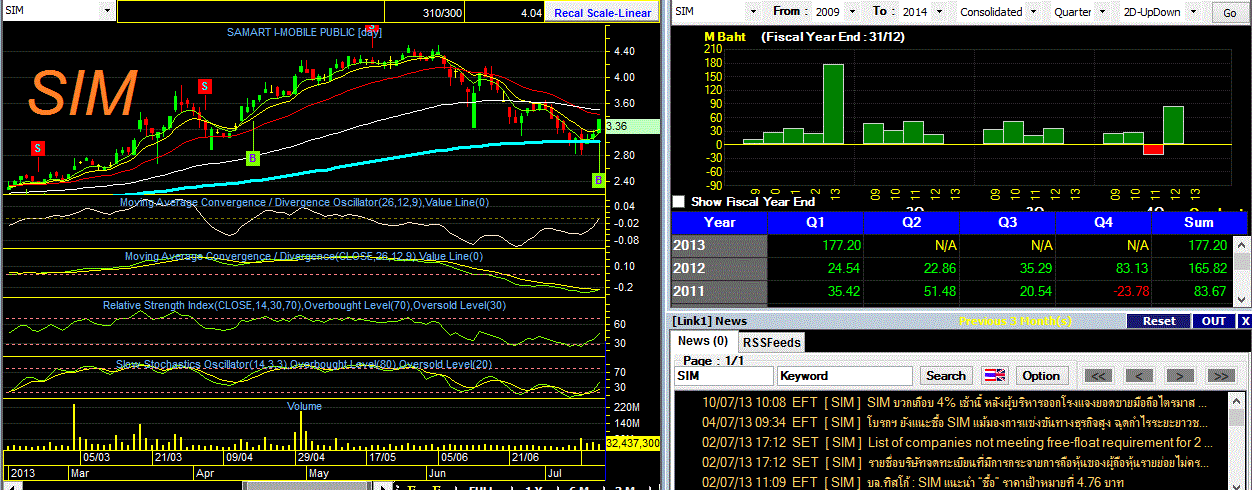
Task: Click the 83.67 Sum cell for 2011
Action: [1193, 291]
